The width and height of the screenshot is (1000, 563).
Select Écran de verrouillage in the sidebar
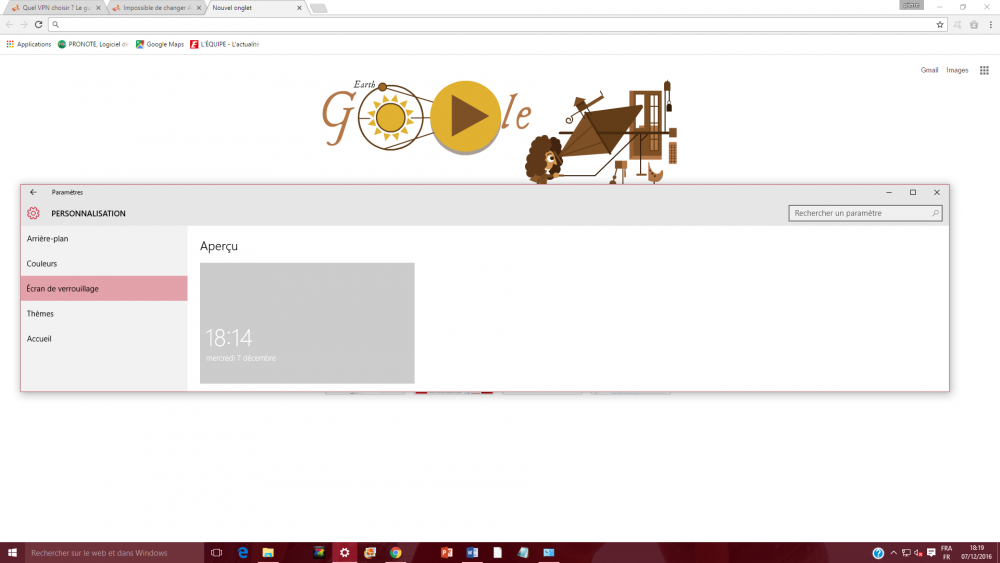(104, 288)
